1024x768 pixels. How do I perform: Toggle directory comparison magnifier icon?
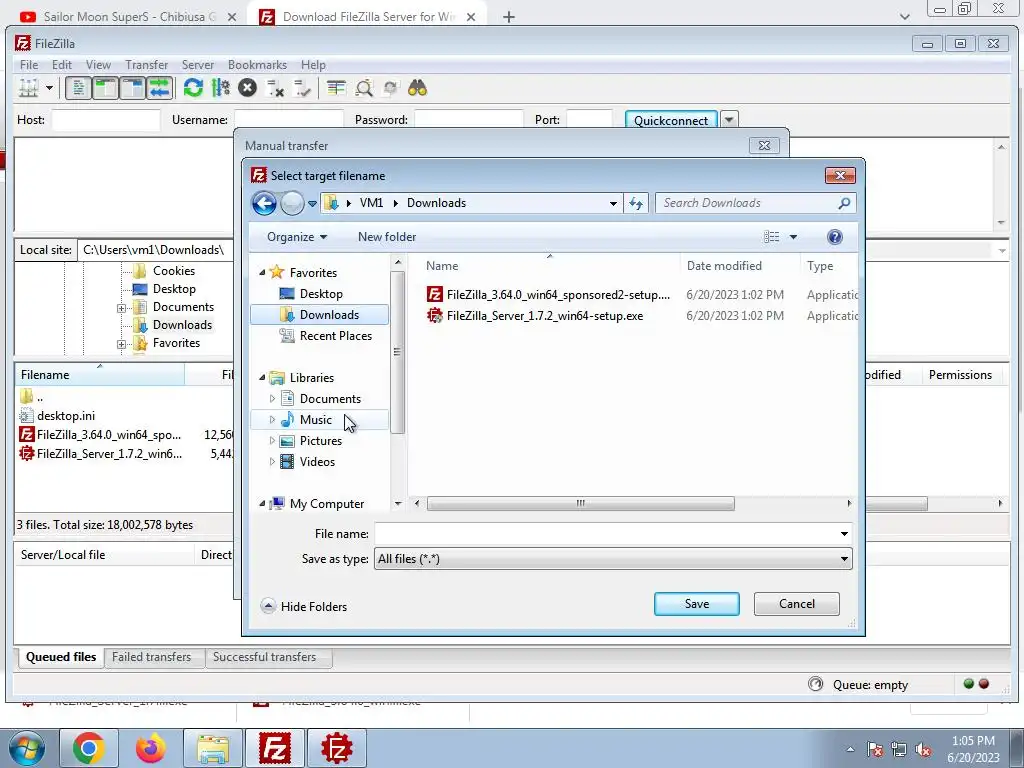(364, 88)
